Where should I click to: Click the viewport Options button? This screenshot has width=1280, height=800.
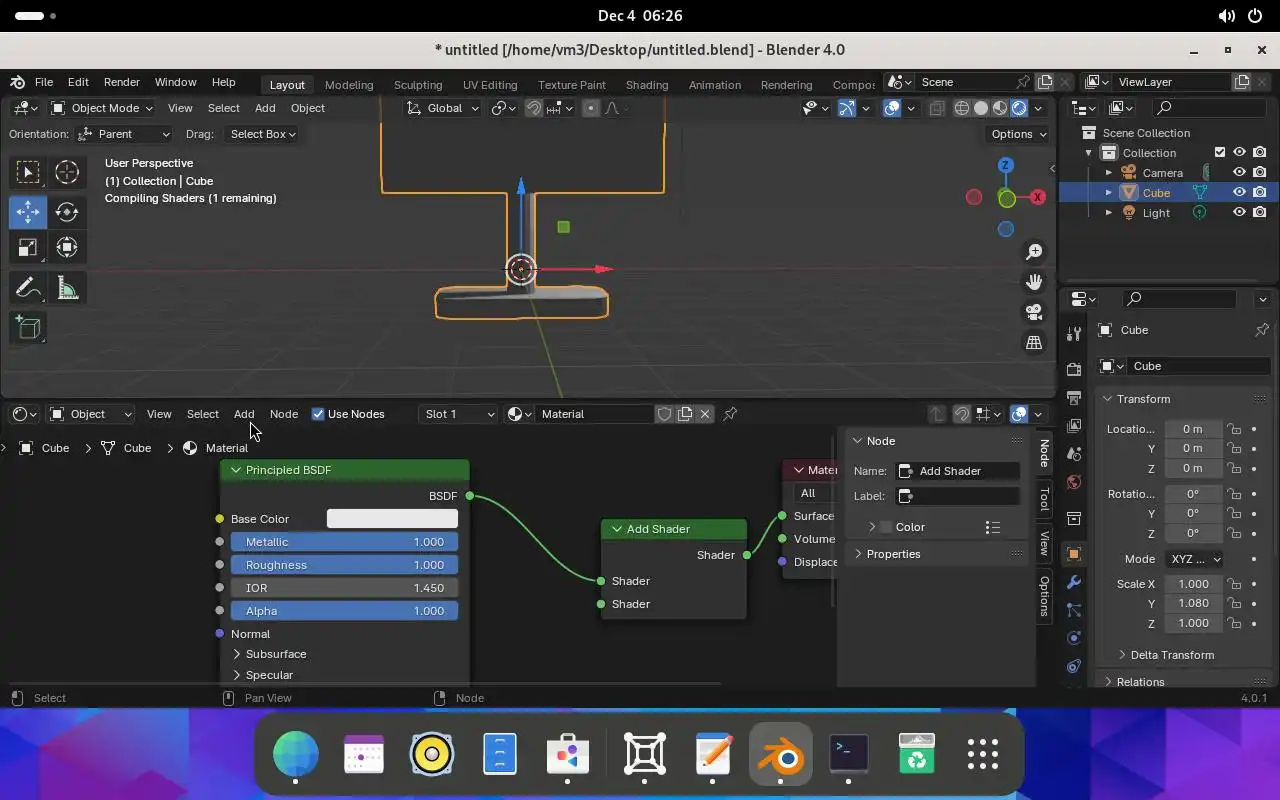coord(1018,134)
